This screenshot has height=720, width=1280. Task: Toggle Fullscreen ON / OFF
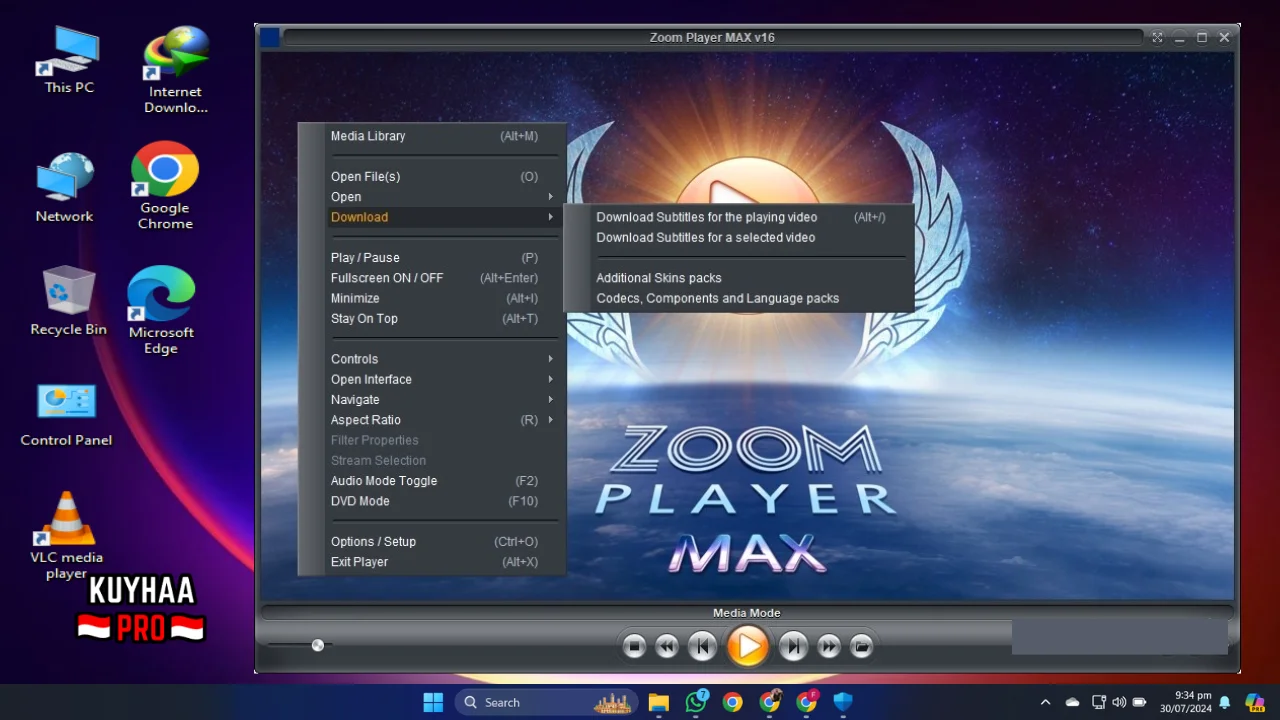pos(434,278)
